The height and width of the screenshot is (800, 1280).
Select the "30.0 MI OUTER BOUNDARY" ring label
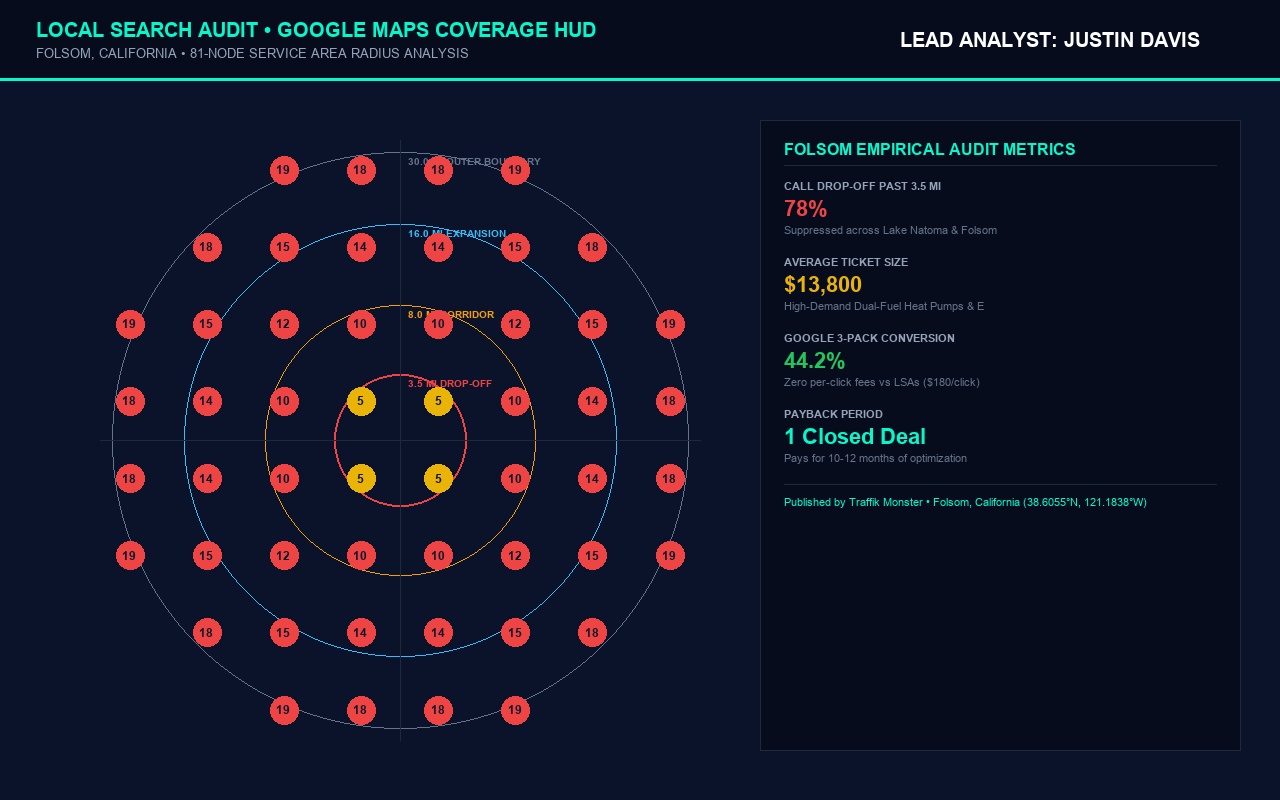pos(474,162)
